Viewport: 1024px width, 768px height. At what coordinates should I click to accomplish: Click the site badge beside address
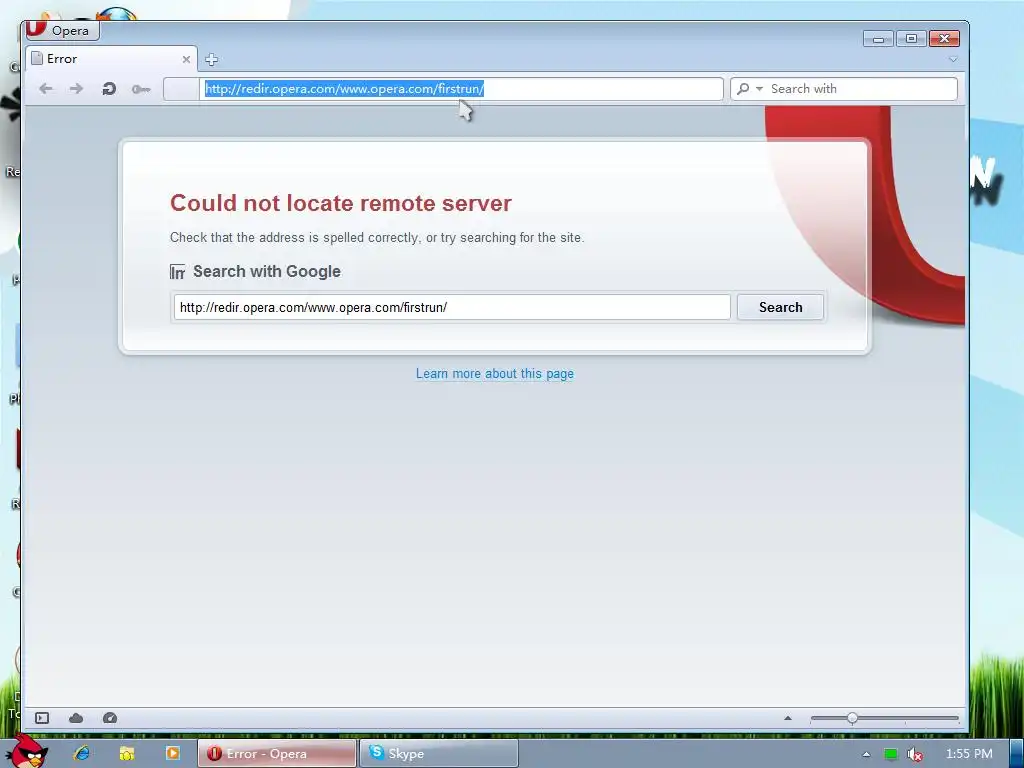point(181,89)
